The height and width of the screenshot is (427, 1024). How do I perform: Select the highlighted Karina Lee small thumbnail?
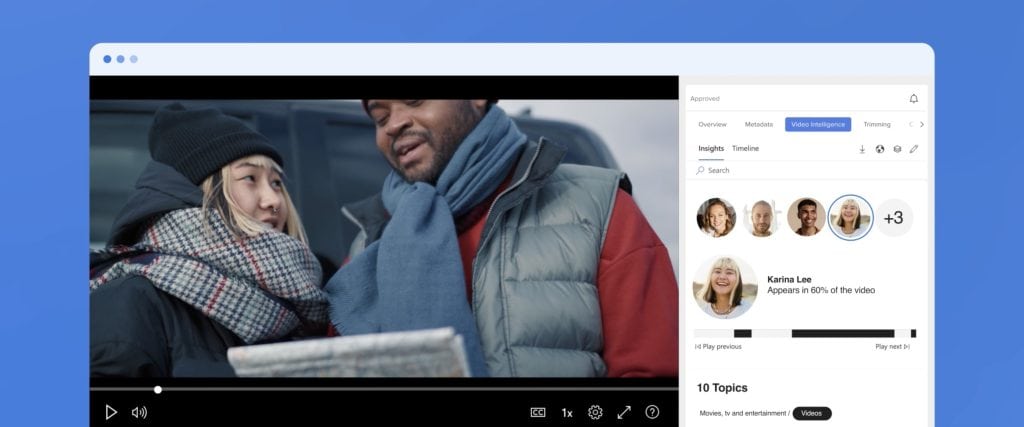(851, 217)
